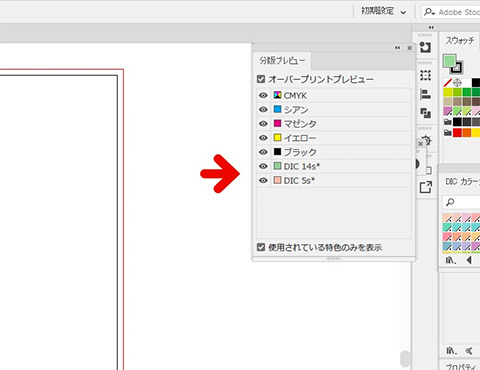Pick the red swatch in color group
480x370 pixels.
[x=457, y=133]
